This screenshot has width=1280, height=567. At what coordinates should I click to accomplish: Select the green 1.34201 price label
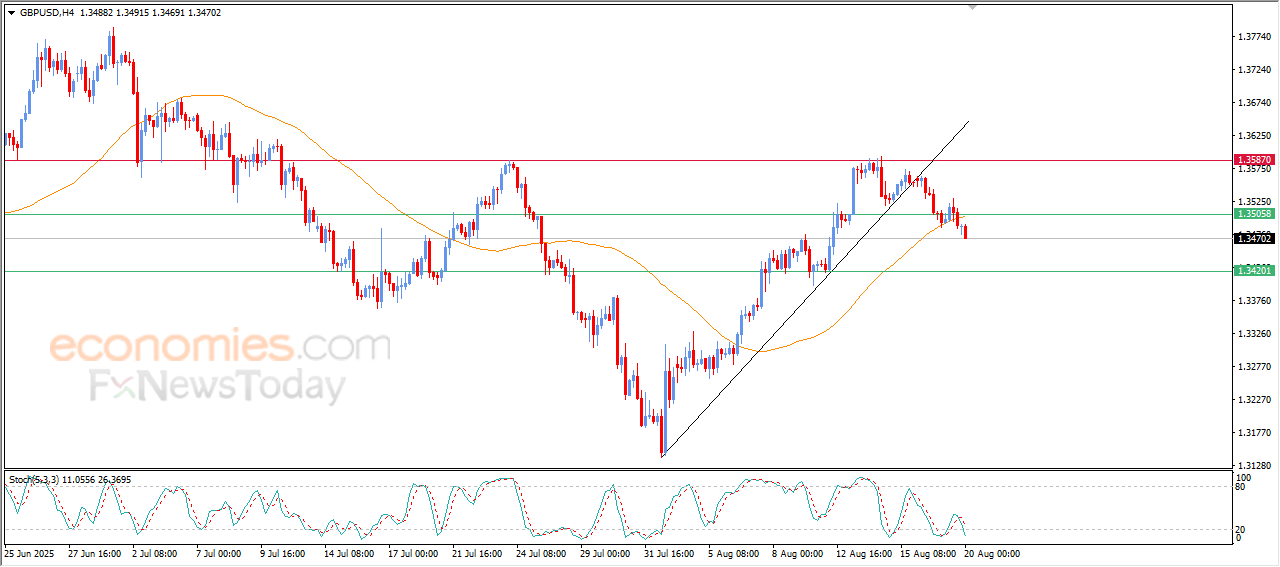(1254, 271)
